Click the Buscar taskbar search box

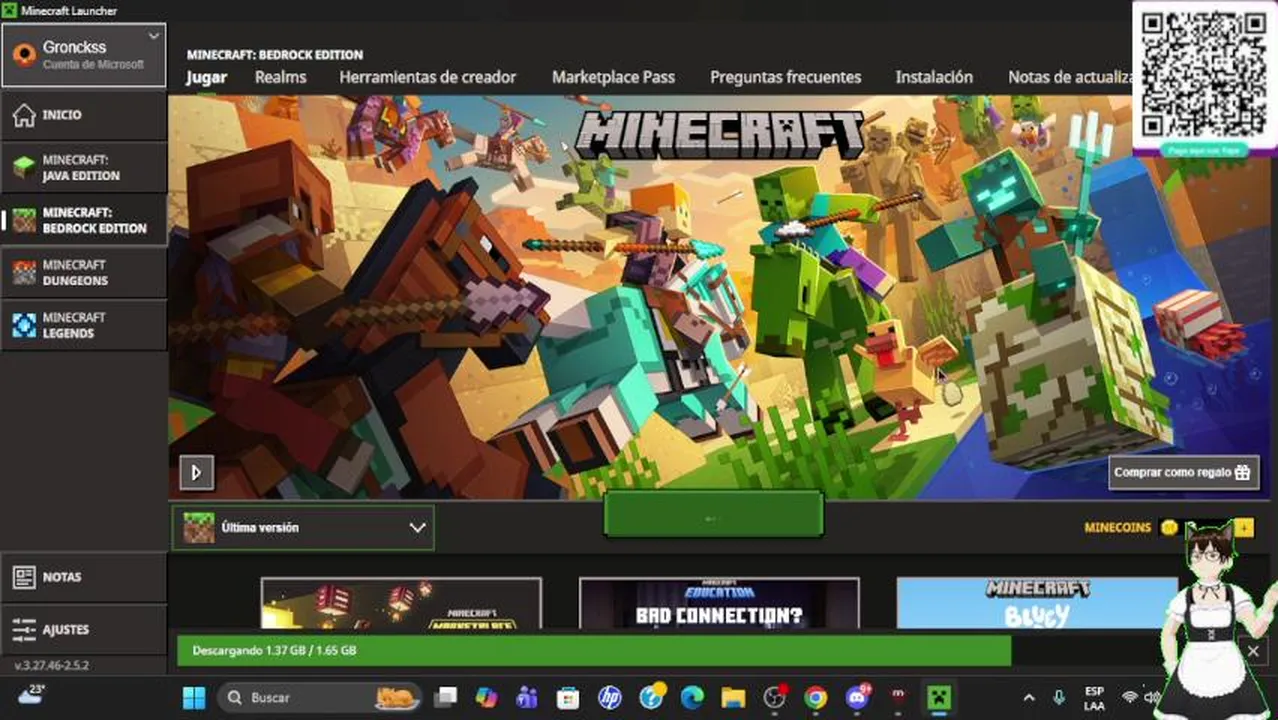(319, 697)
